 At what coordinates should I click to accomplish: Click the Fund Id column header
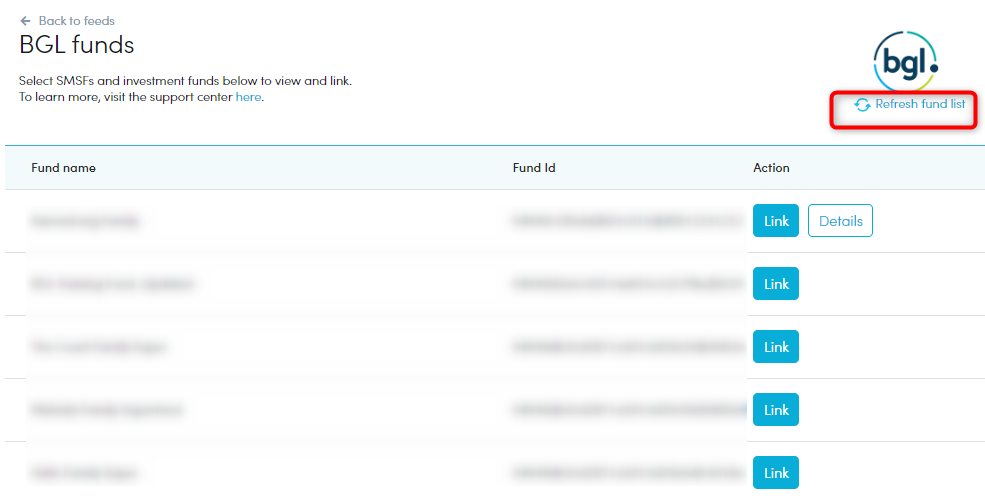(534, 168)
